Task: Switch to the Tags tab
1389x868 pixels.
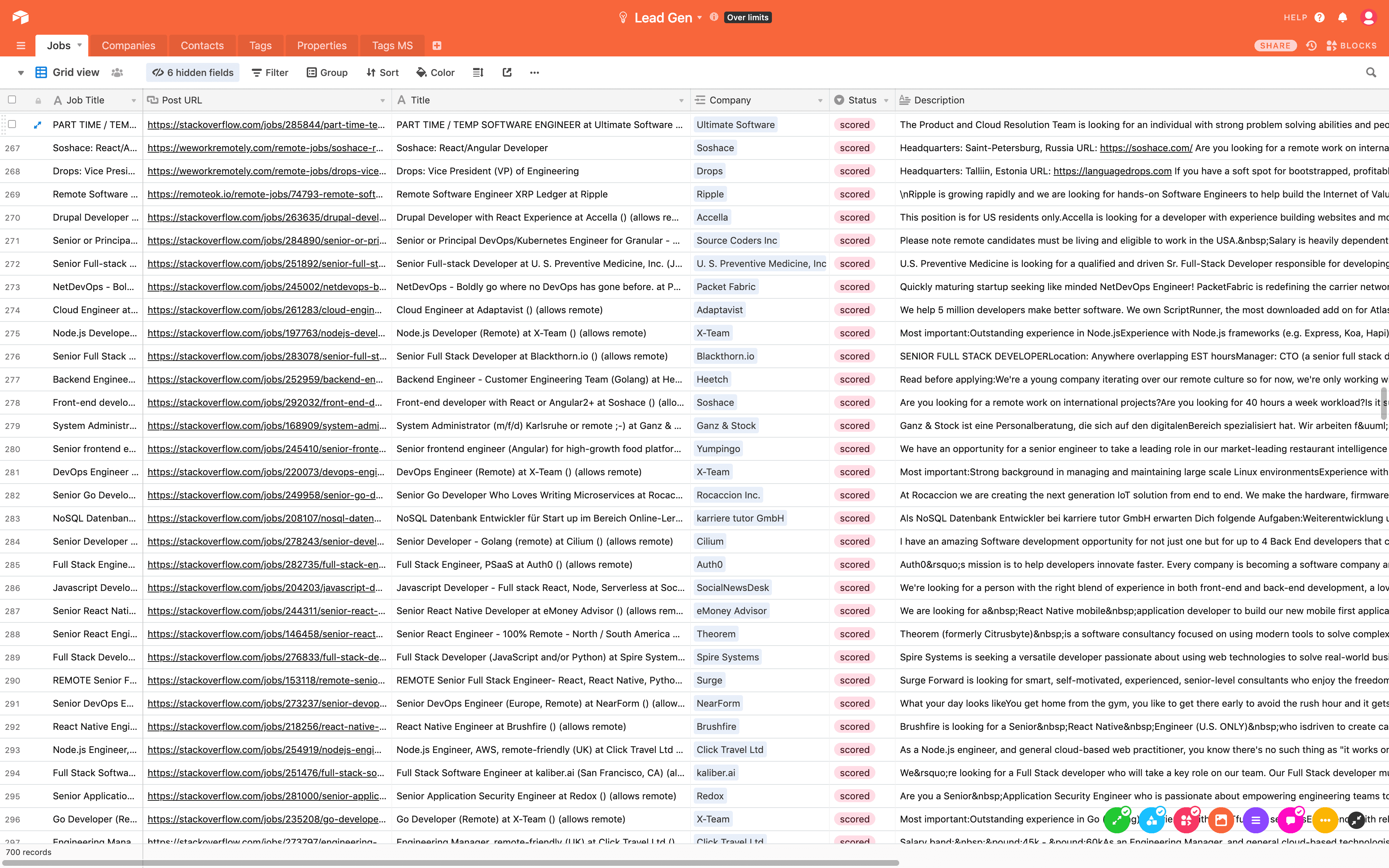Action: (x=260, y=45)
